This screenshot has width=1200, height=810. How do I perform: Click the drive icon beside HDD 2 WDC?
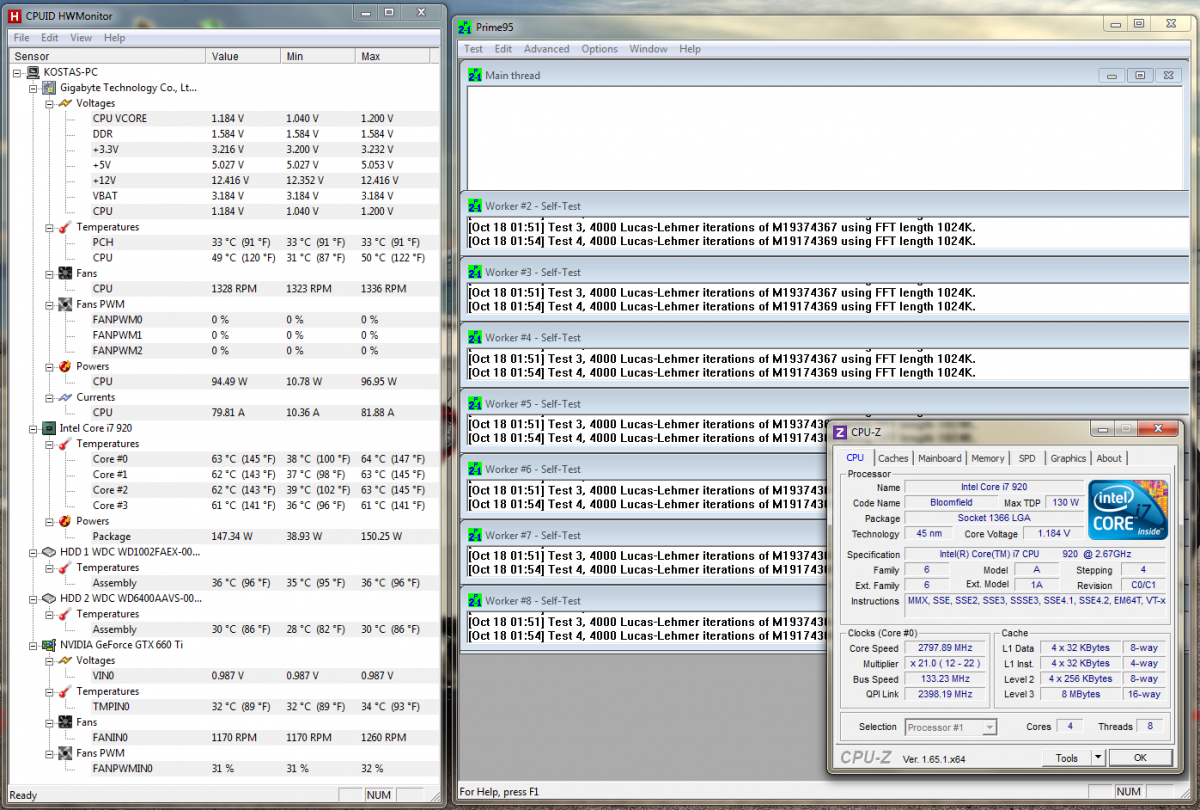[49, 598]
